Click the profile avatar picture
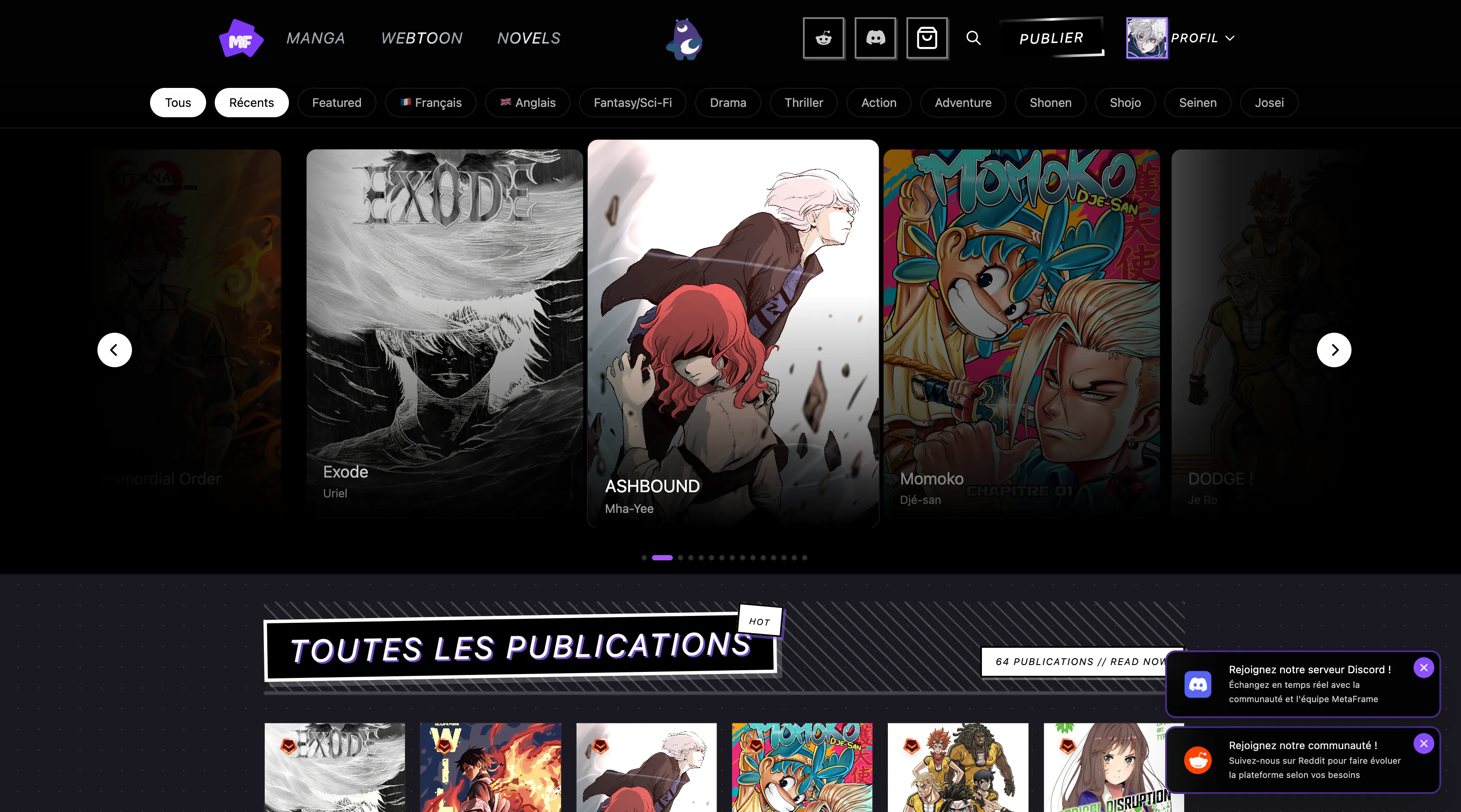Screen dimensions: 1461x812 point(1147,38)
